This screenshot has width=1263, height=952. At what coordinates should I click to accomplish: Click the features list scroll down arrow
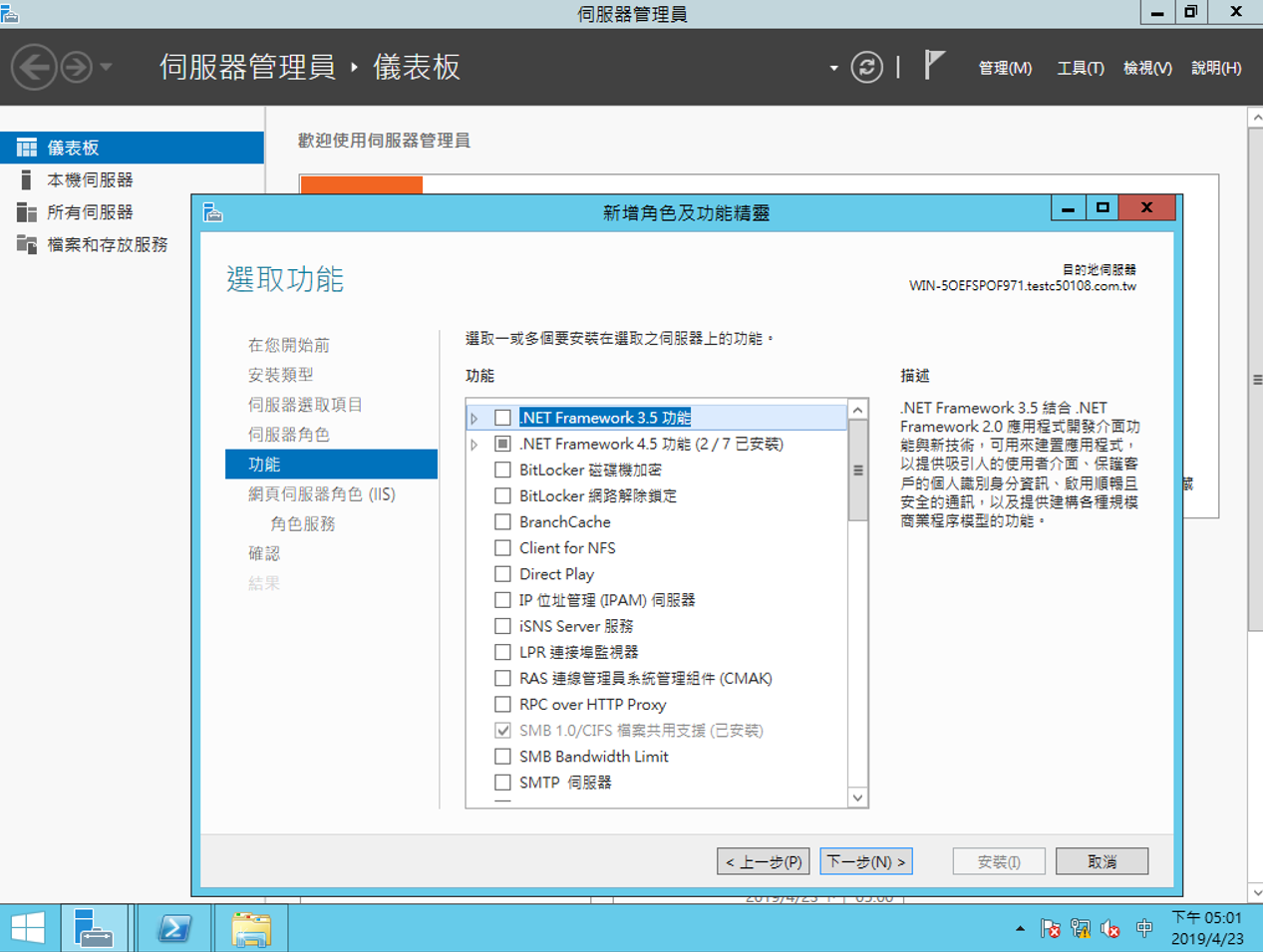coord(857,797)
